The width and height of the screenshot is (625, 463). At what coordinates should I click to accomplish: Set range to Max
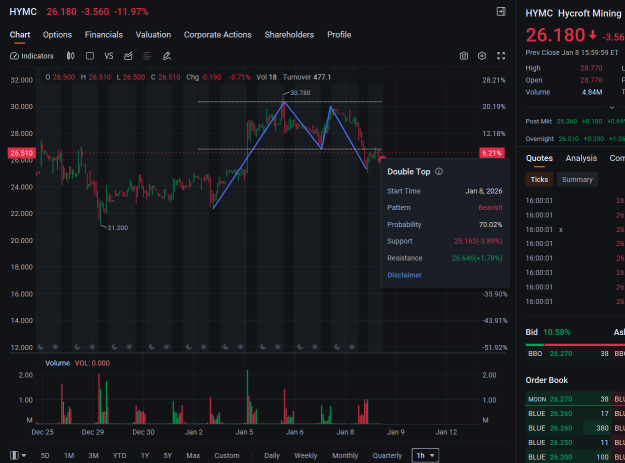pyautogui.click(x=193, y=455)
